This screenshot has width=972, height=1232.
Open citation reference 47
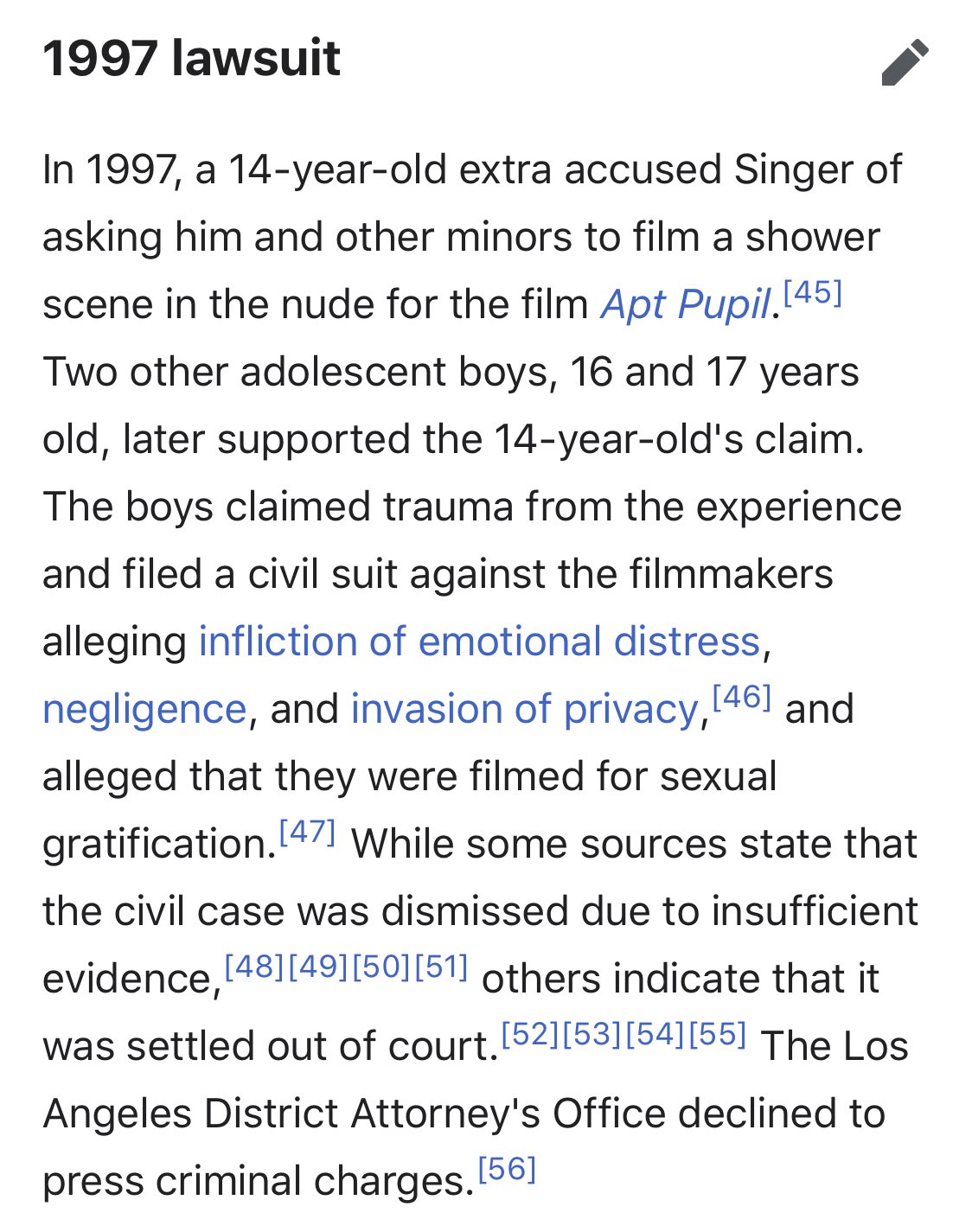coord(307,832)
